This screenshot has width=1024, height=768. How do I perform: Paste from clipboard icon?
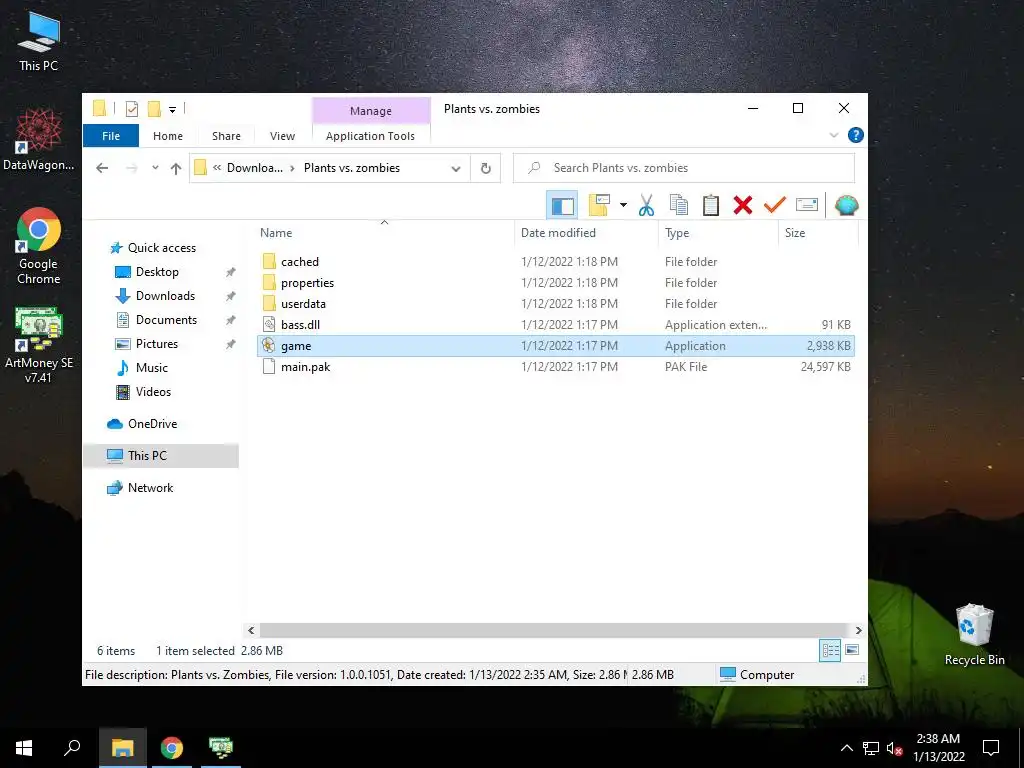coord(711,206)
